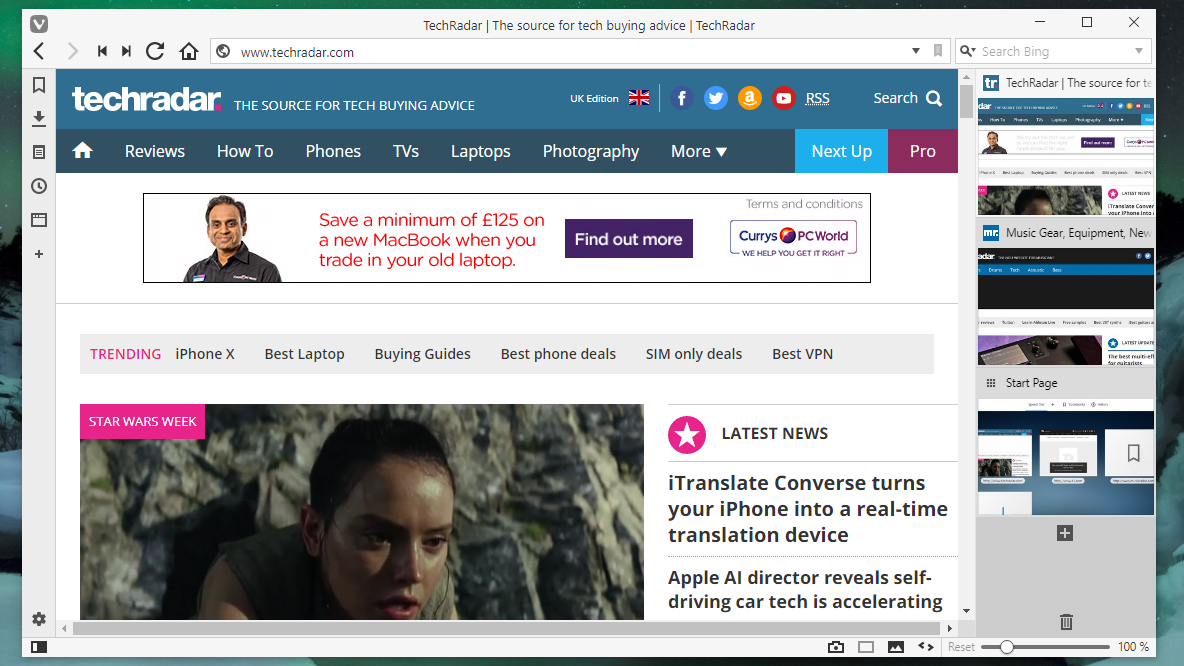Switch to the Music Gear tab
Screen dimensions: 1184x666
tap(1065, 233)
